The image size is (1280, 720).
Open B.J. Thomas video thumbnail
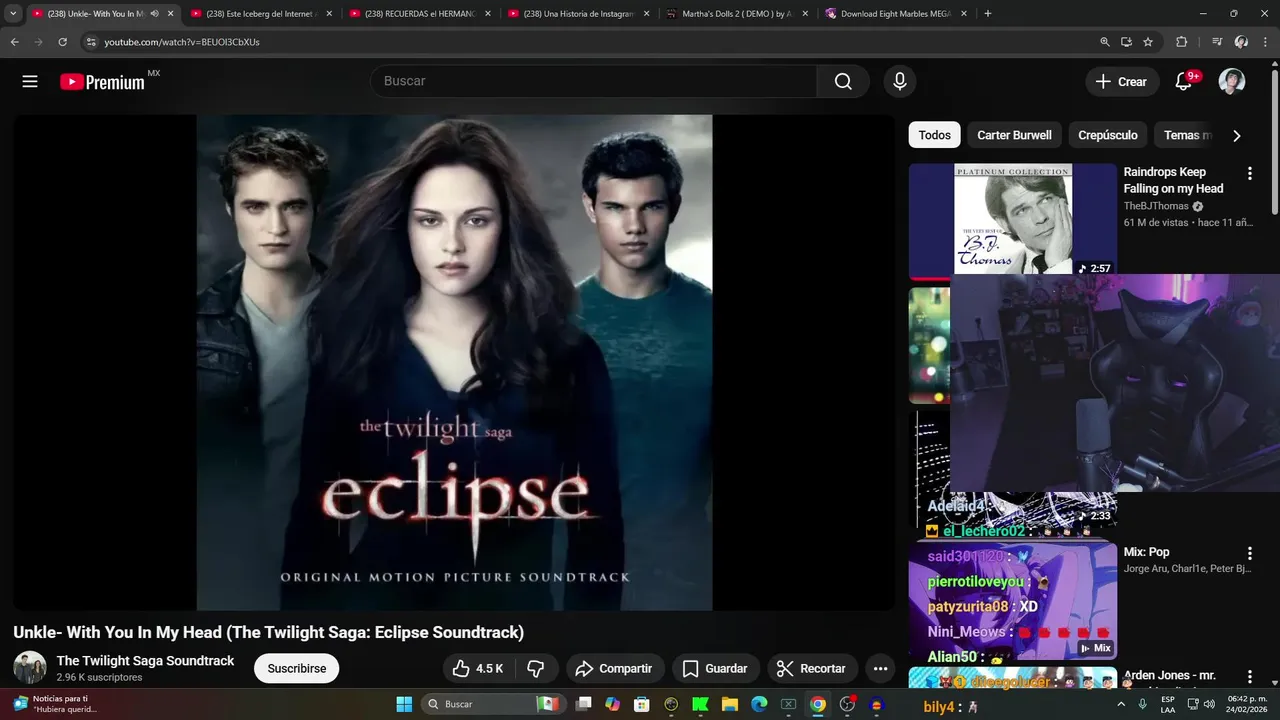(x=1013, y=221)
